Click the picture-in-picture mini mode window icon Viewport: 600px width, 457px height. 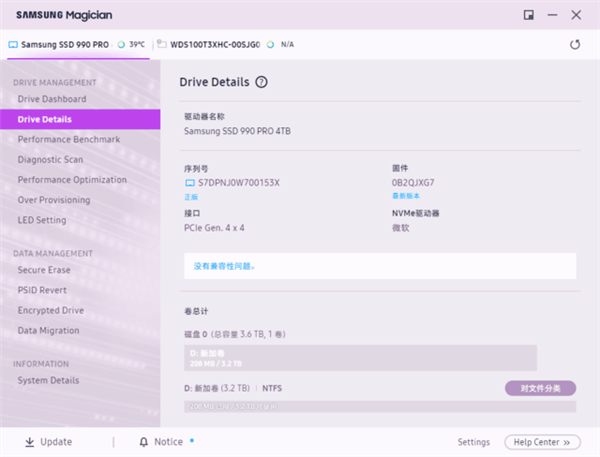pyautogui.click(x=528, y=15)
